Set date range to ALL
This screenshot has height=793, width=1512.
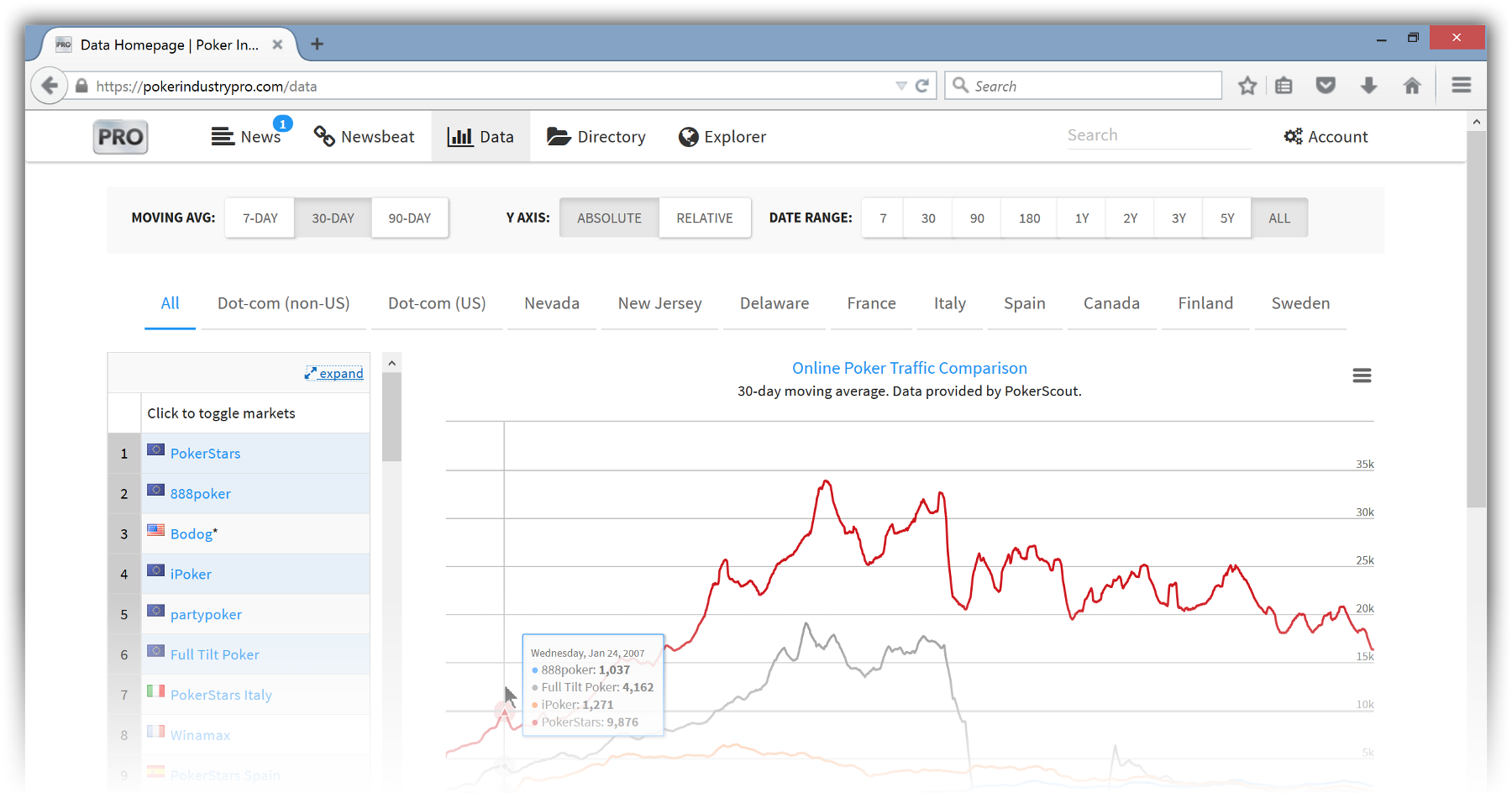[1279, 218]
